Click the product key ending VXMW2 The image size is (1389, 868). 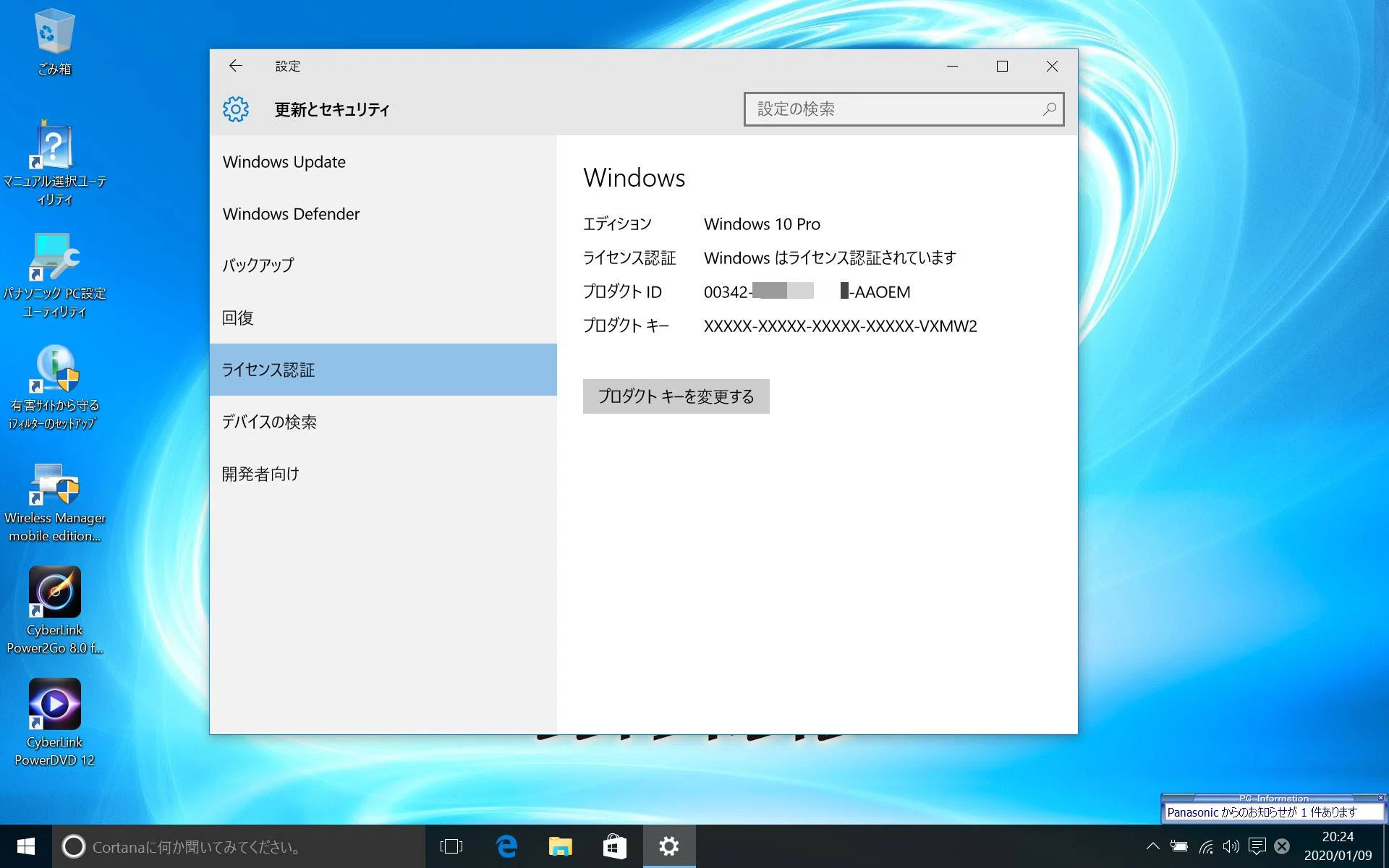tap(840, 326)
